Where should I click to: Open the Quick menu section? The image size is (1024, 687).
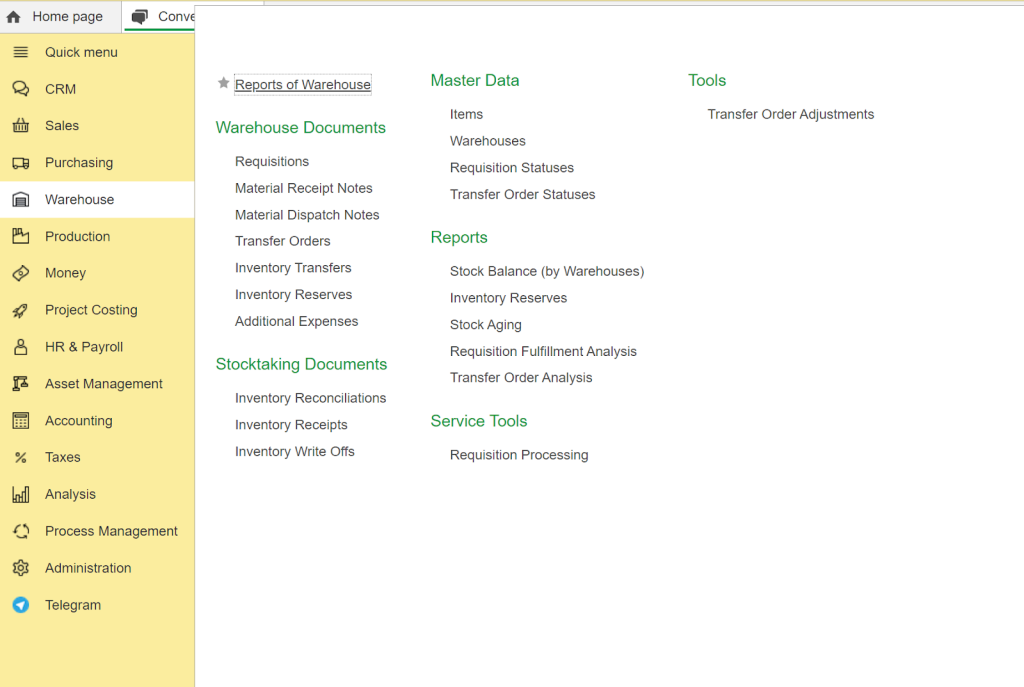[81, 52]
